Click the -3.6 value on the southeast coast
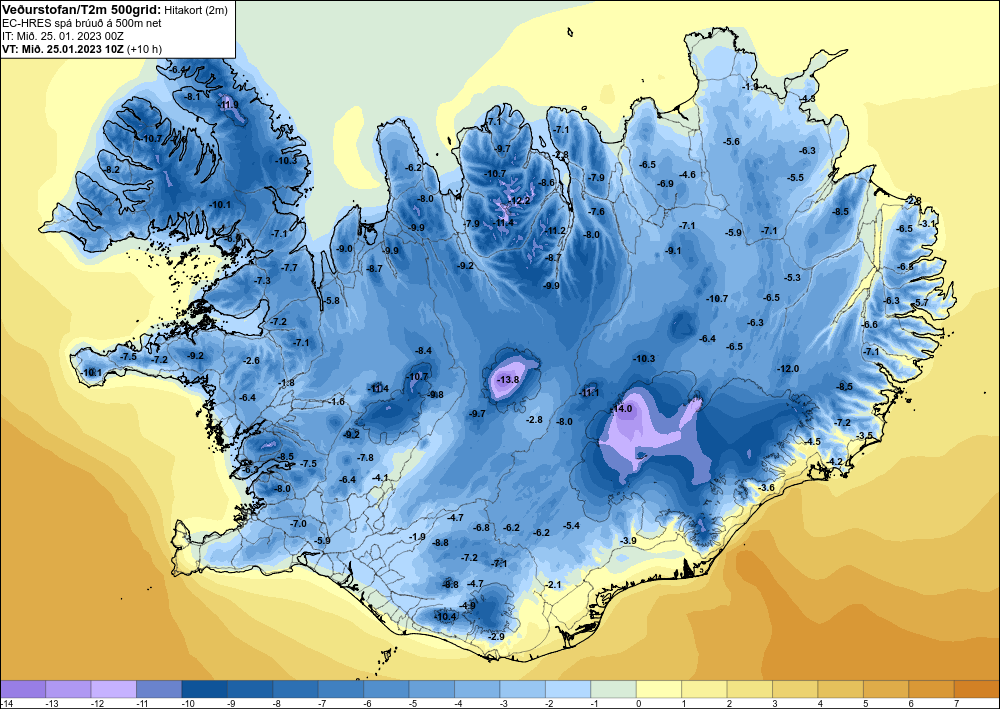The image size is (1000, 709). coord(767,487)
